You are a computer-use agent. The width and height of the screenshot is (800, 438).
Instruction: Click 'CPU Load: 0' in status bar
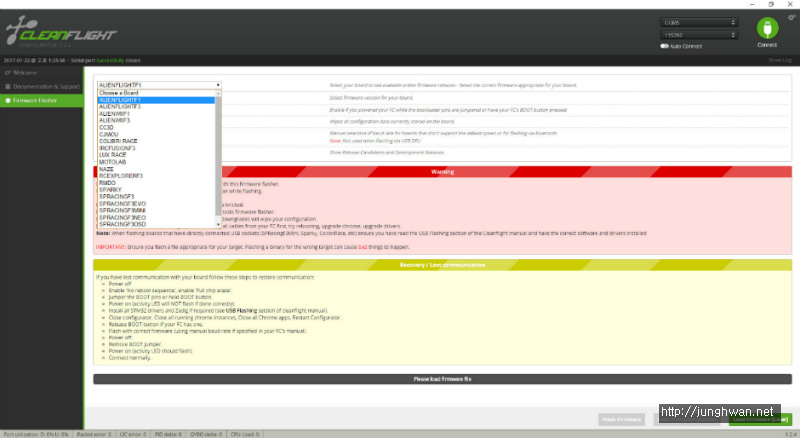click(245, 434)
